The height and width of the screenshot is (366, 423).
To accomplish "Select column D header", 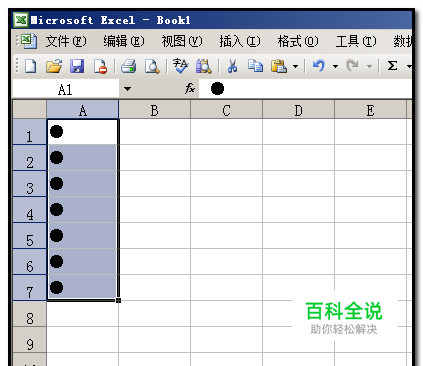I will pyautogui.click(x=298, y=110).
